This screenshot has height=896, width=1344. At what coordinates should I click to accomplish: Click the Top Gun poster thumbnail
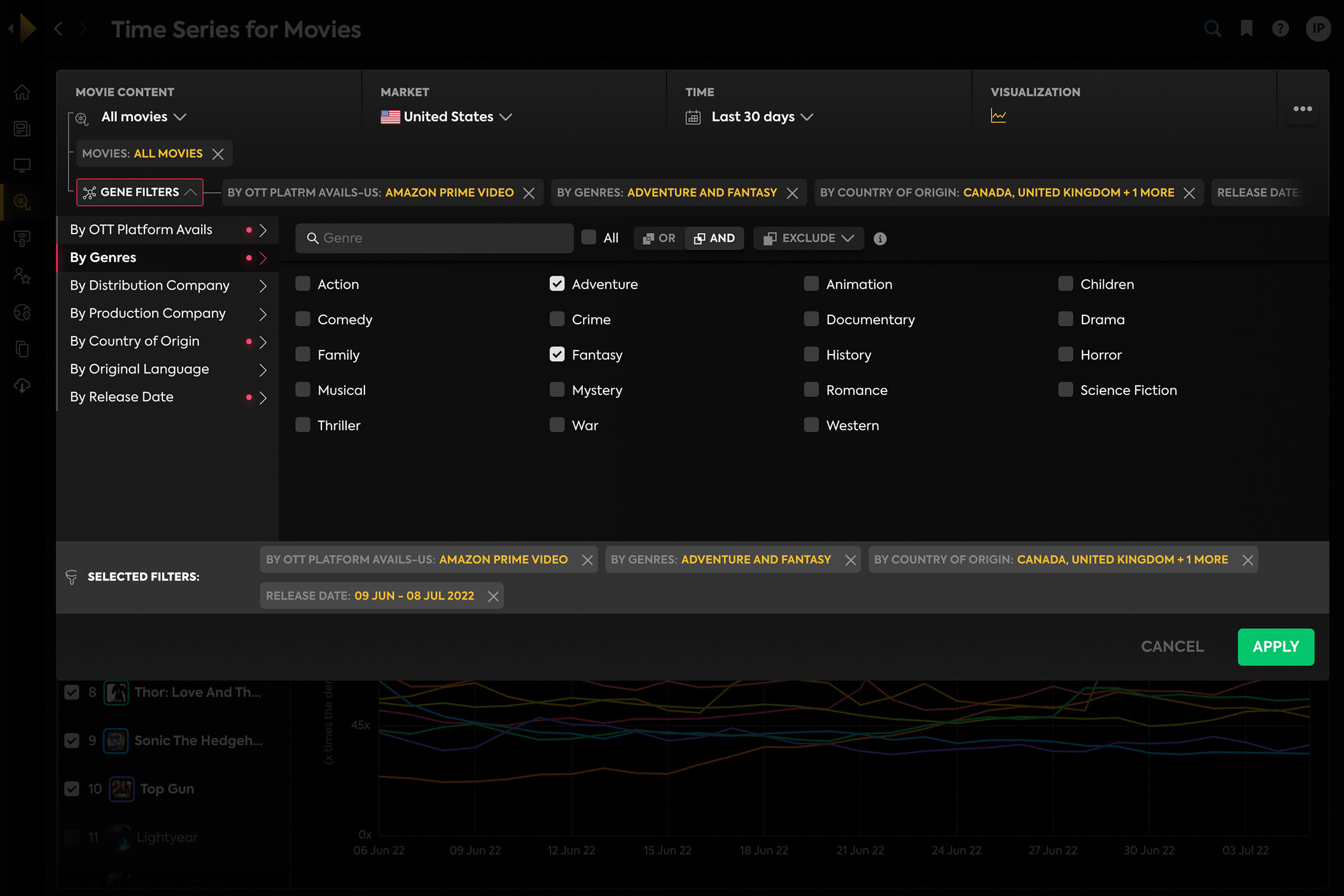click(122, 789)
